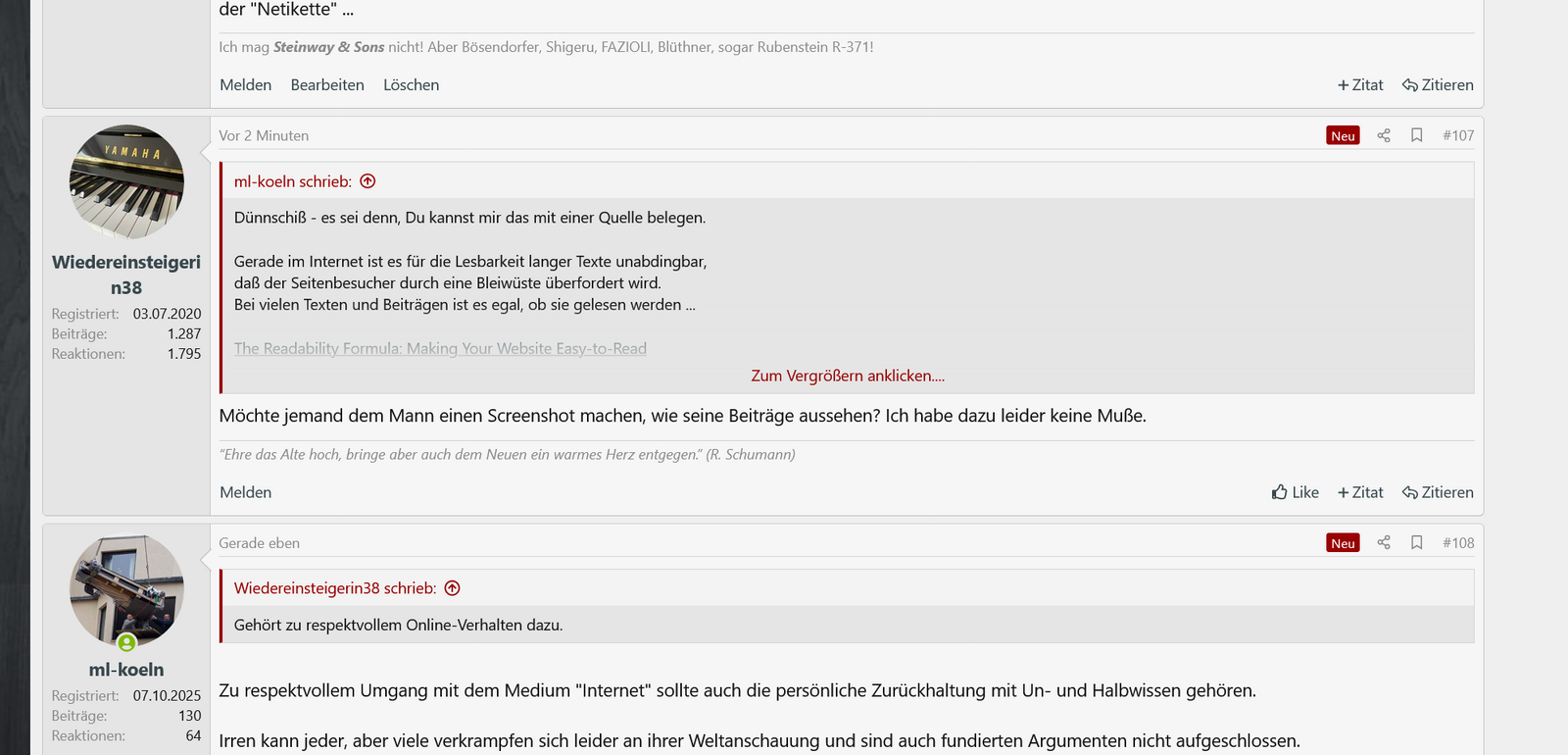
Task: Open ml-koeln's avatar picture
Action: (x=126, y=590)
